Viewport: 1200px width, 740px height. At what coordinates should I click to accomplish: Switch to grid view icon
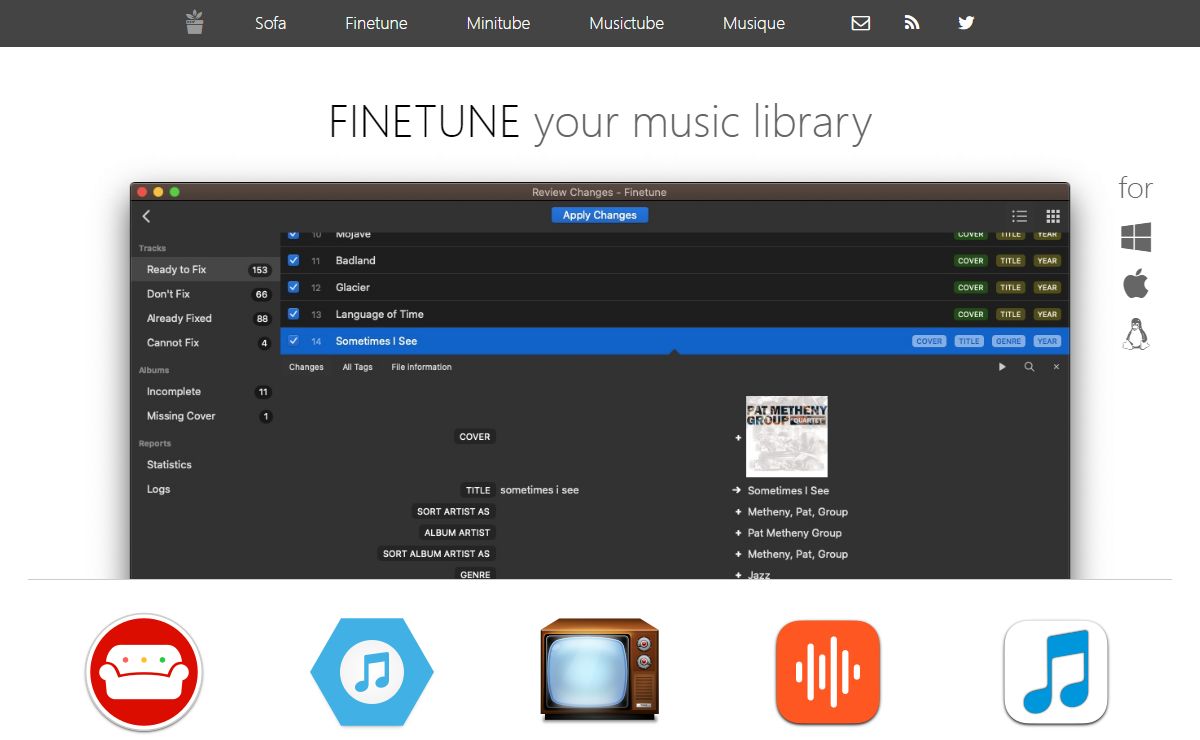point(1053,216)
